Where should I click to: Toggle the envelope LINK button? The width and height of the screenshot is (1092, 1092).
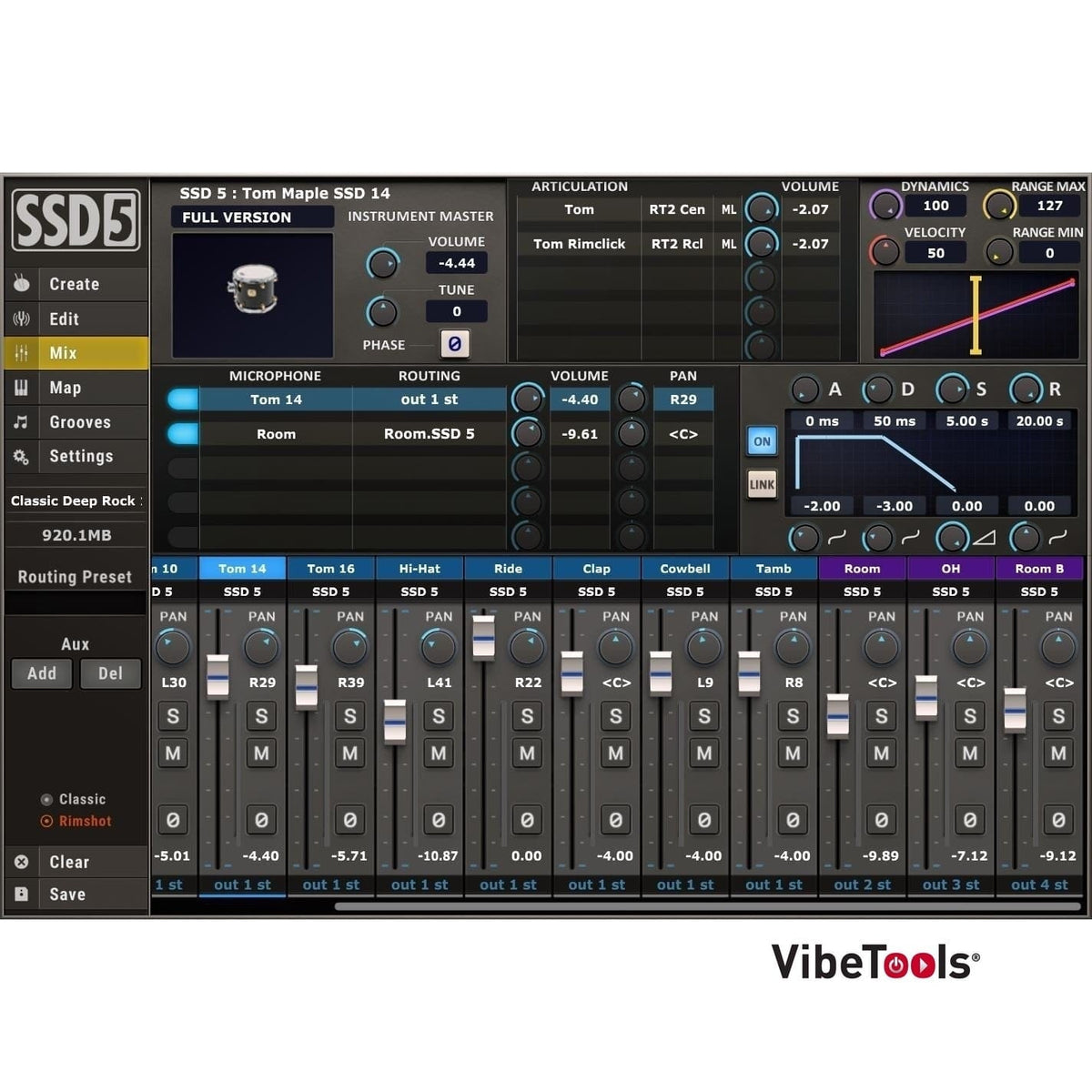pos(762,484)
